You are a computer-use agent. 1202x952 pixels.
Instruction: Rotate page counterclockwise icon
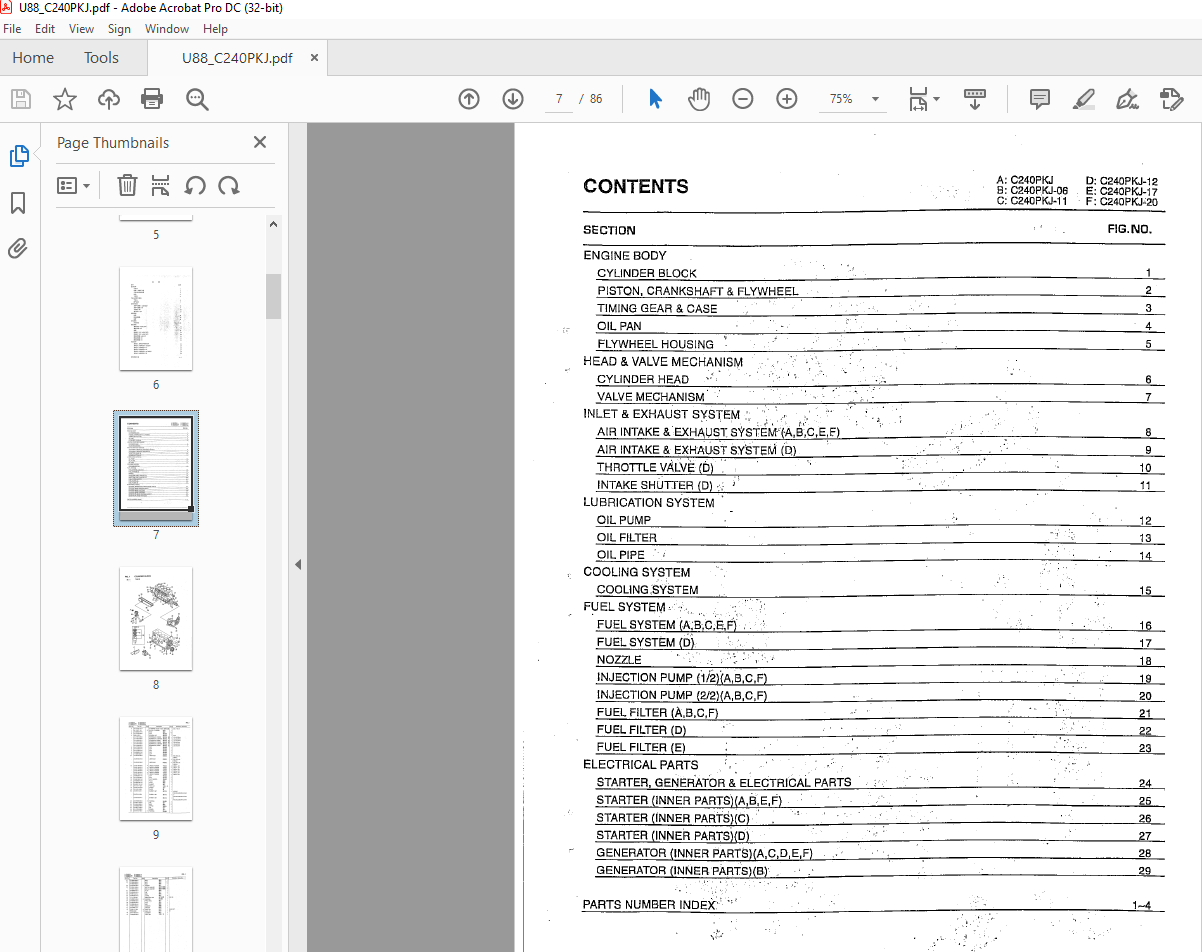[195, 185]
